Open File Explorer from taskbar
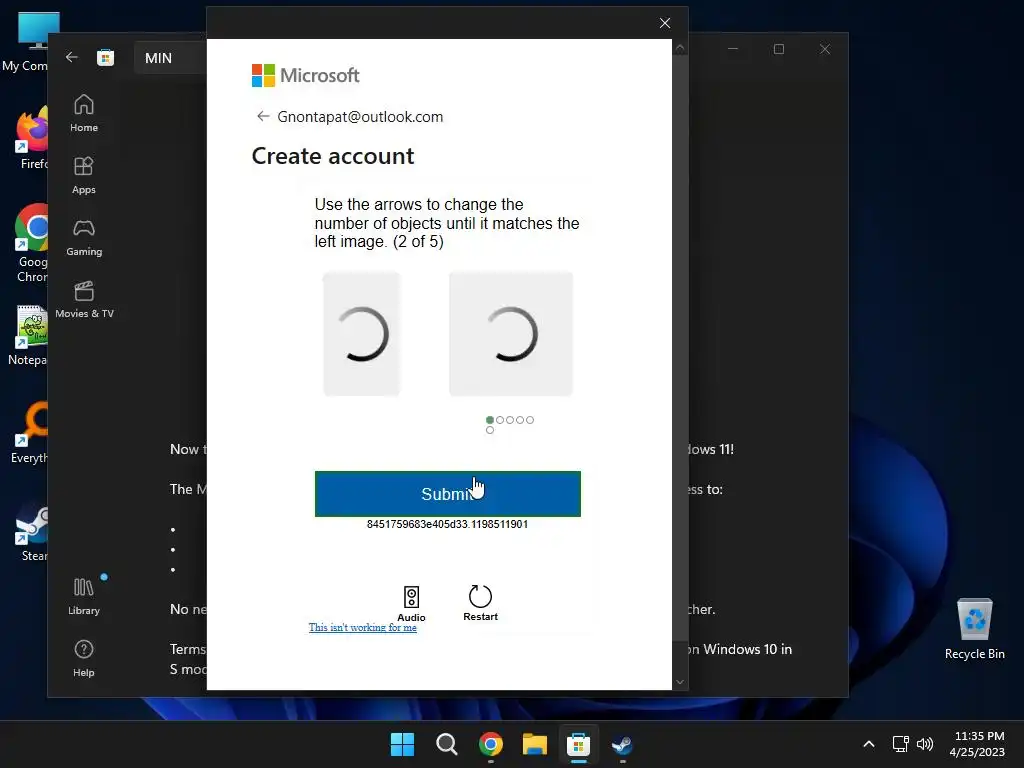 [534, 744]
